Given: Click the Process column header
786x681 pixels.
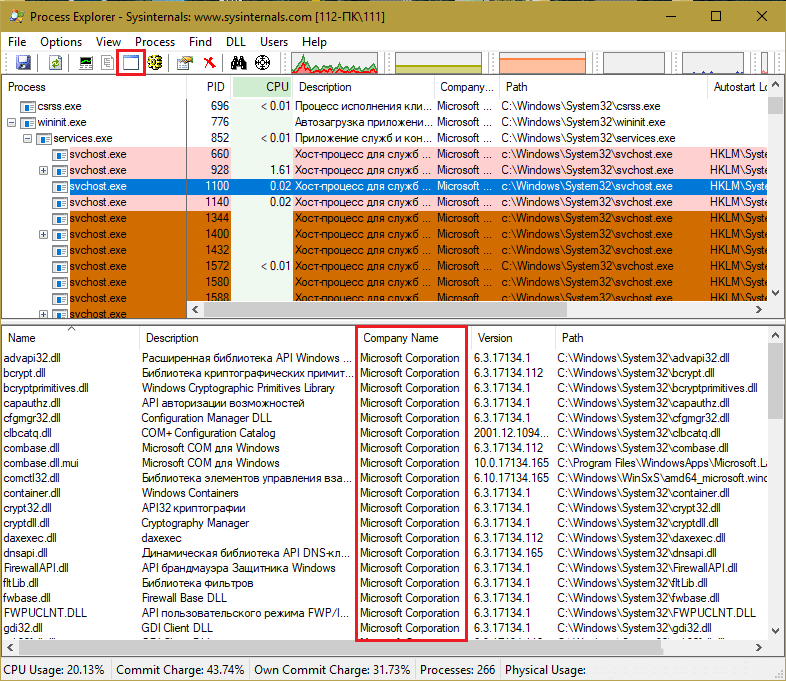Looking at the screenshot, I should (95, 87).
